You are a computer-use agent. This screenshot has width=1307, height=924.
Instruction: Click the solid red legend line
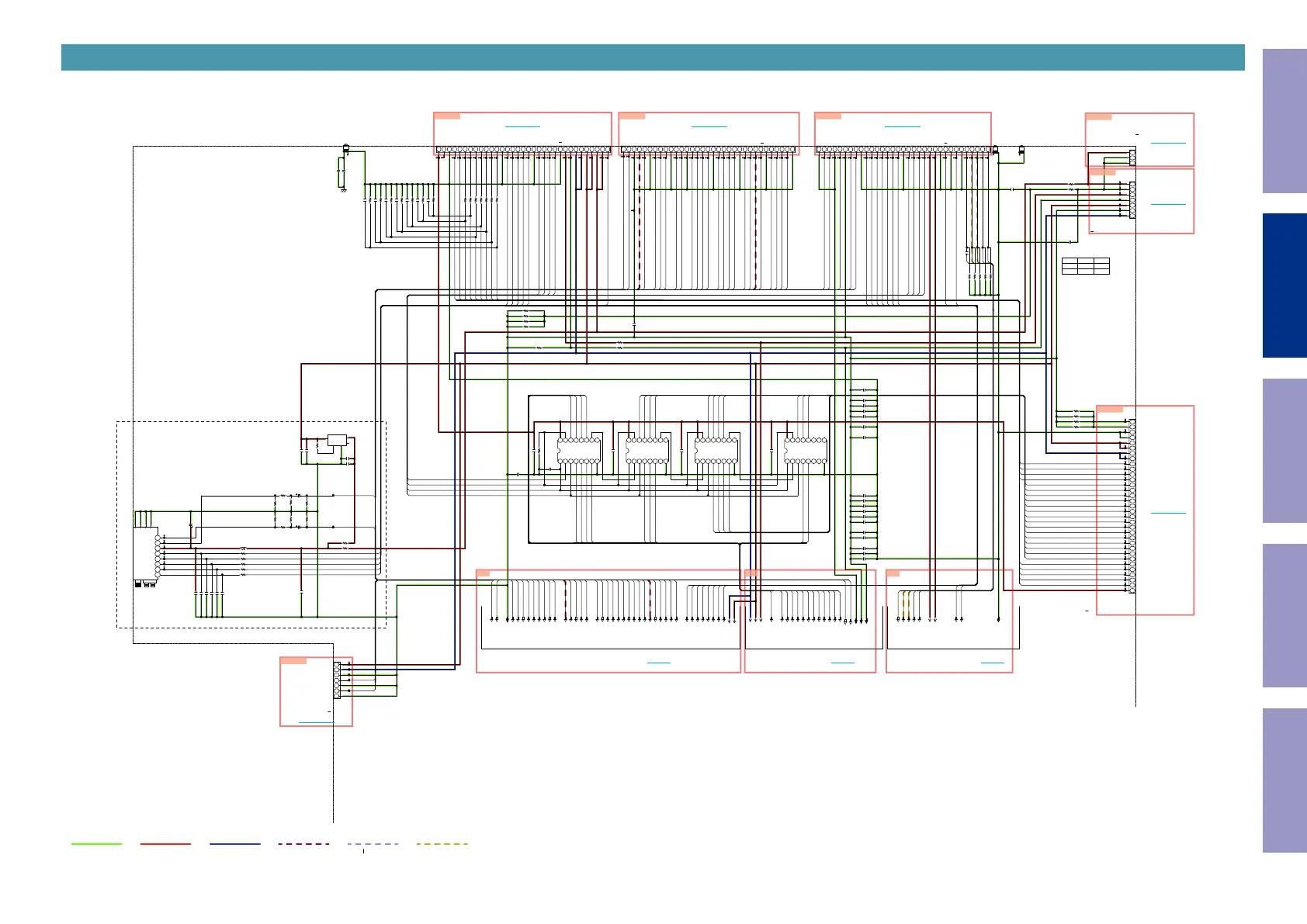(x=165, y=844)
